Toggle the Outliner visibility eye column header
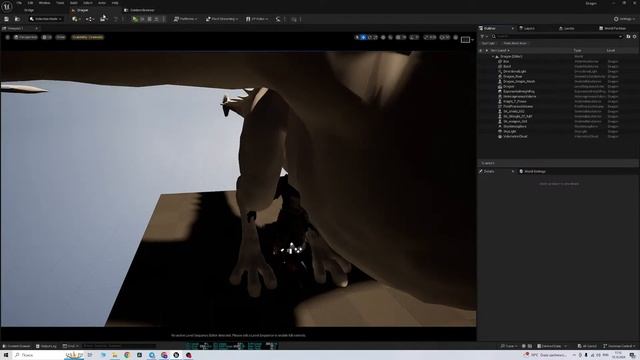640x360 pixels. pos(480,51)
